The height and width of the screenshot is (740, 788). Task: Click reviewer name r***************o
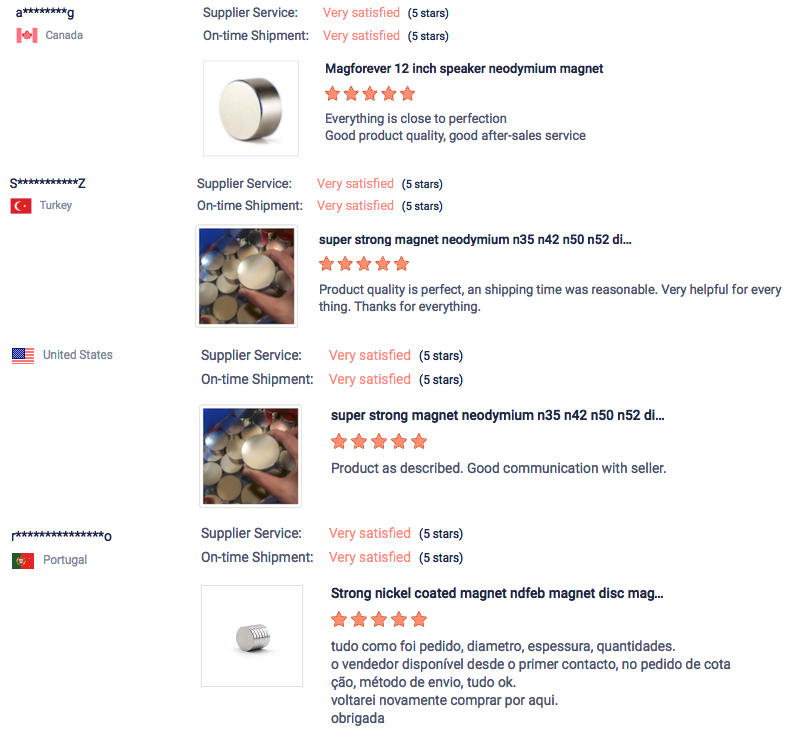pyautogui.click(x=62, y=536)
